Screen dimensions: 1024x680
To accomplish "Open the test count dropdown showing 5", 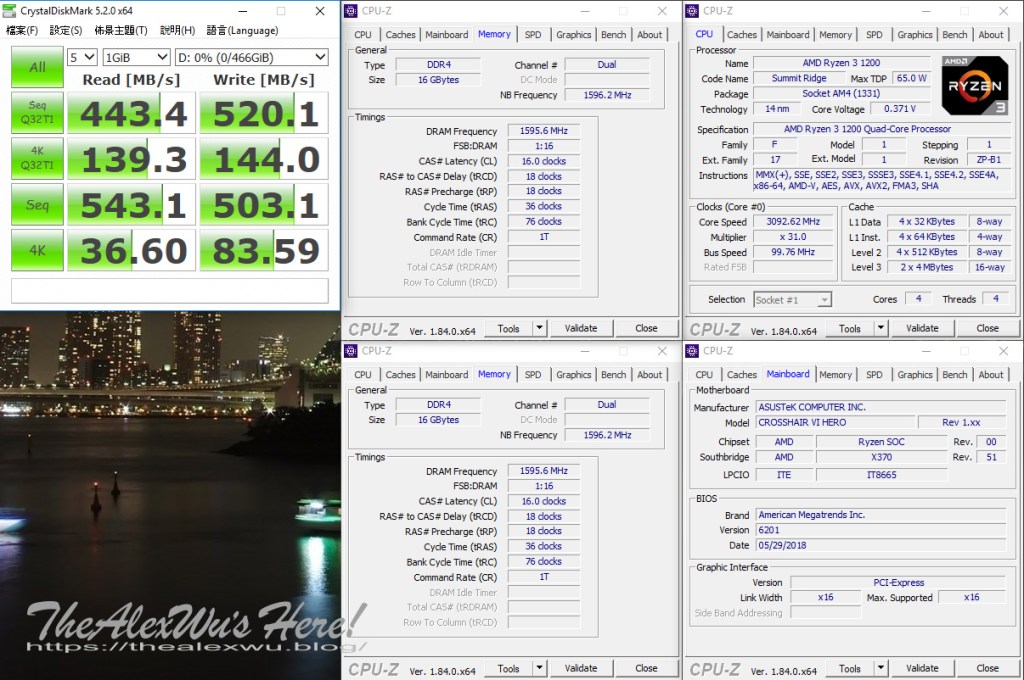I will tap(82, 57).
